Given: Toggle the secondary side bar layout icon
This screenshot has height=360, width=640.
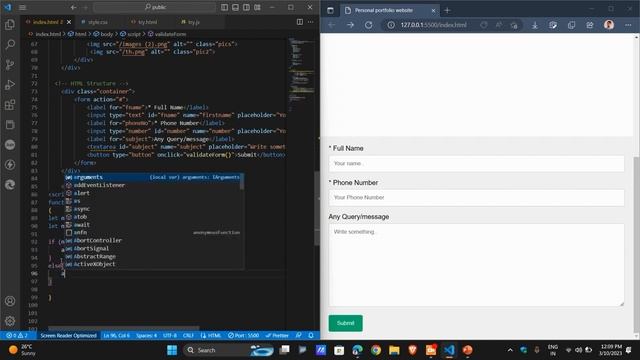Looking at the screenshot, I should click(246, 7).
